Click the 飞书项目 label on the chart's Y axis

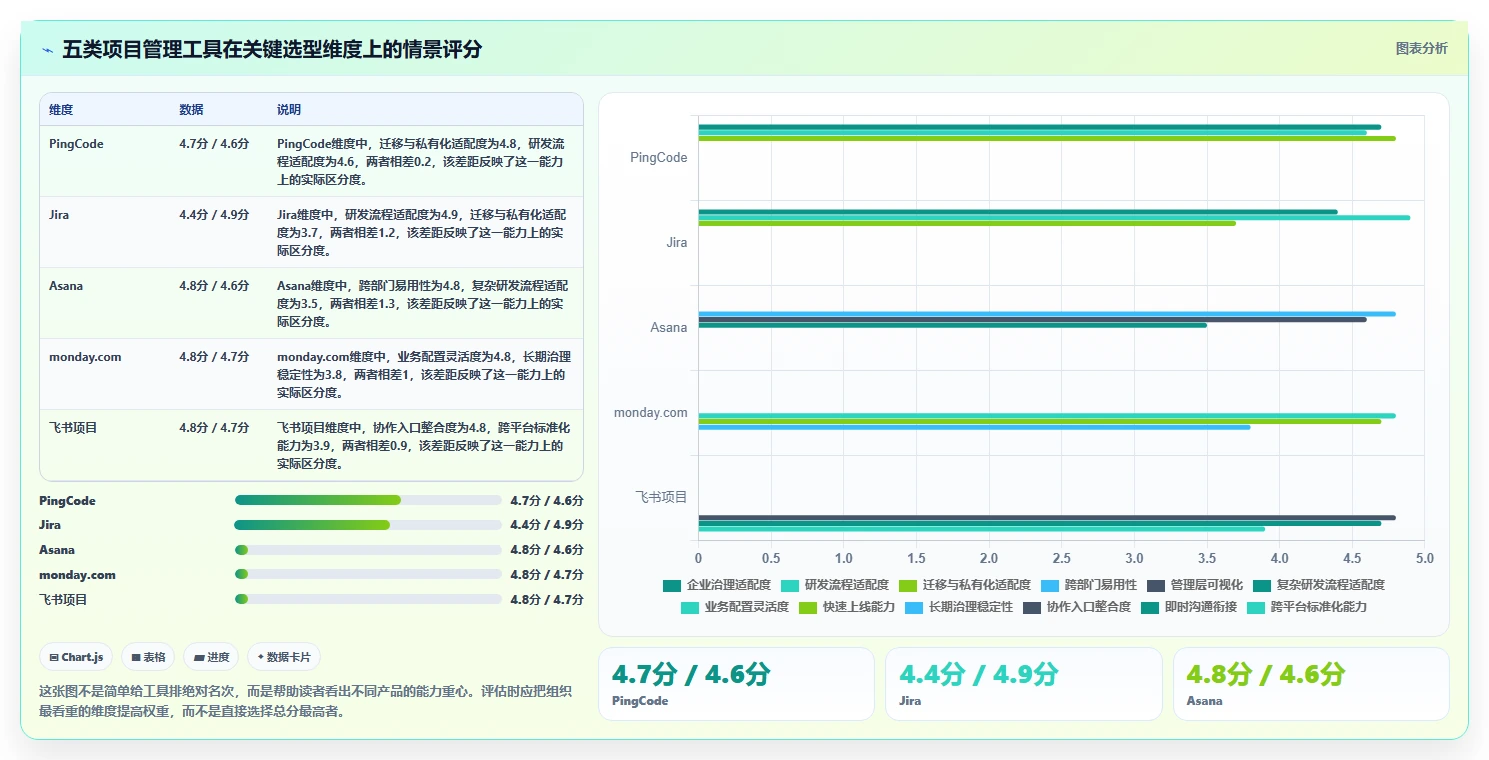(662, 497)
